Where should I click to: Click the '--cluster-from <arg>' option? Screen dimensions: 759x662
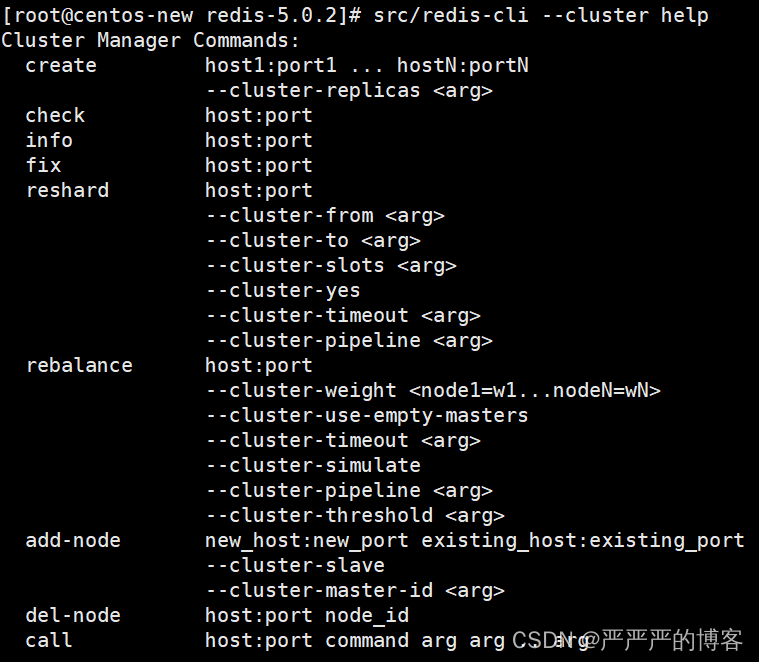pyautogui.click(x=325, y=215)
